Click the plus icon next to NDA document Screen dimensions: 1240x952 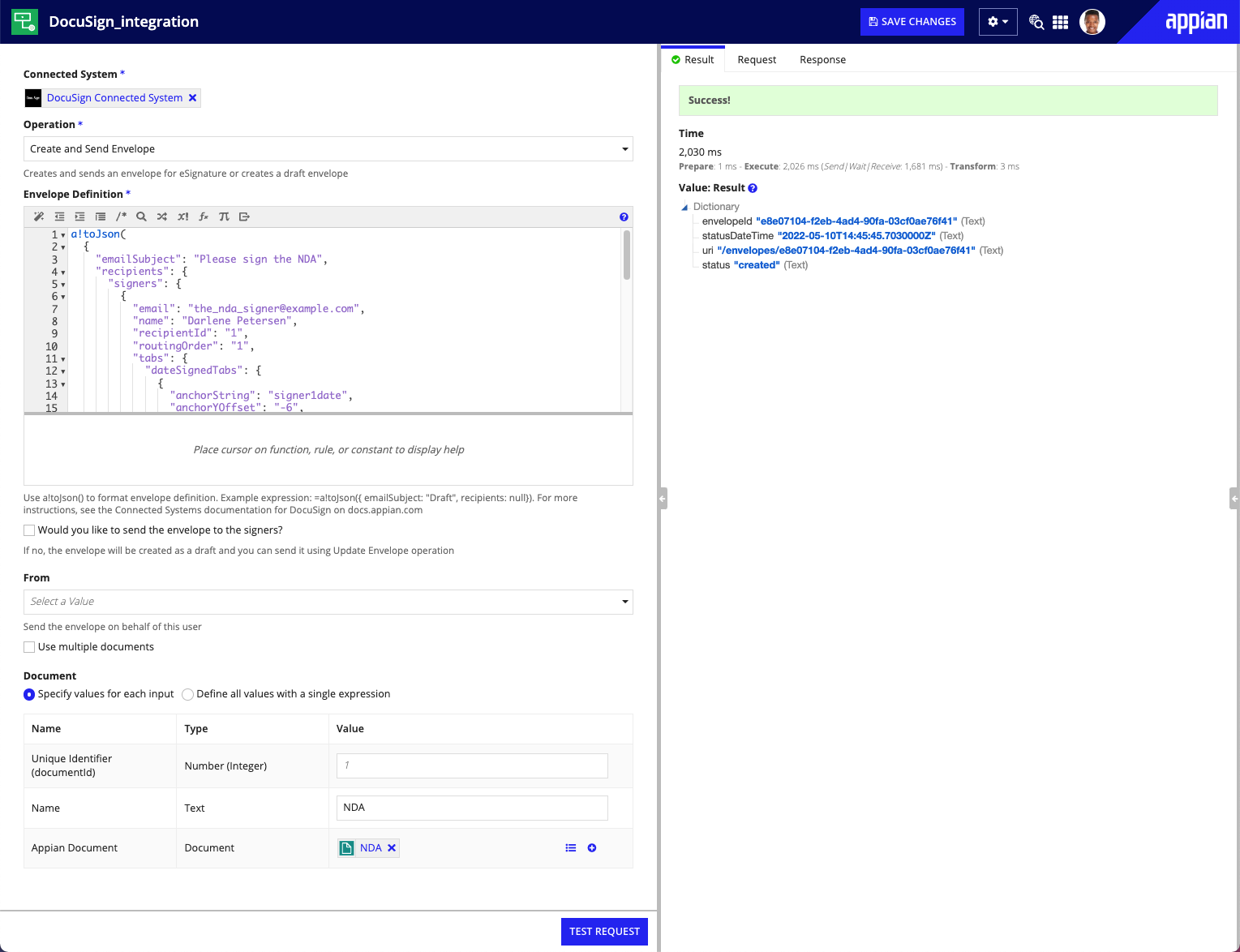(x=592, y=848)
